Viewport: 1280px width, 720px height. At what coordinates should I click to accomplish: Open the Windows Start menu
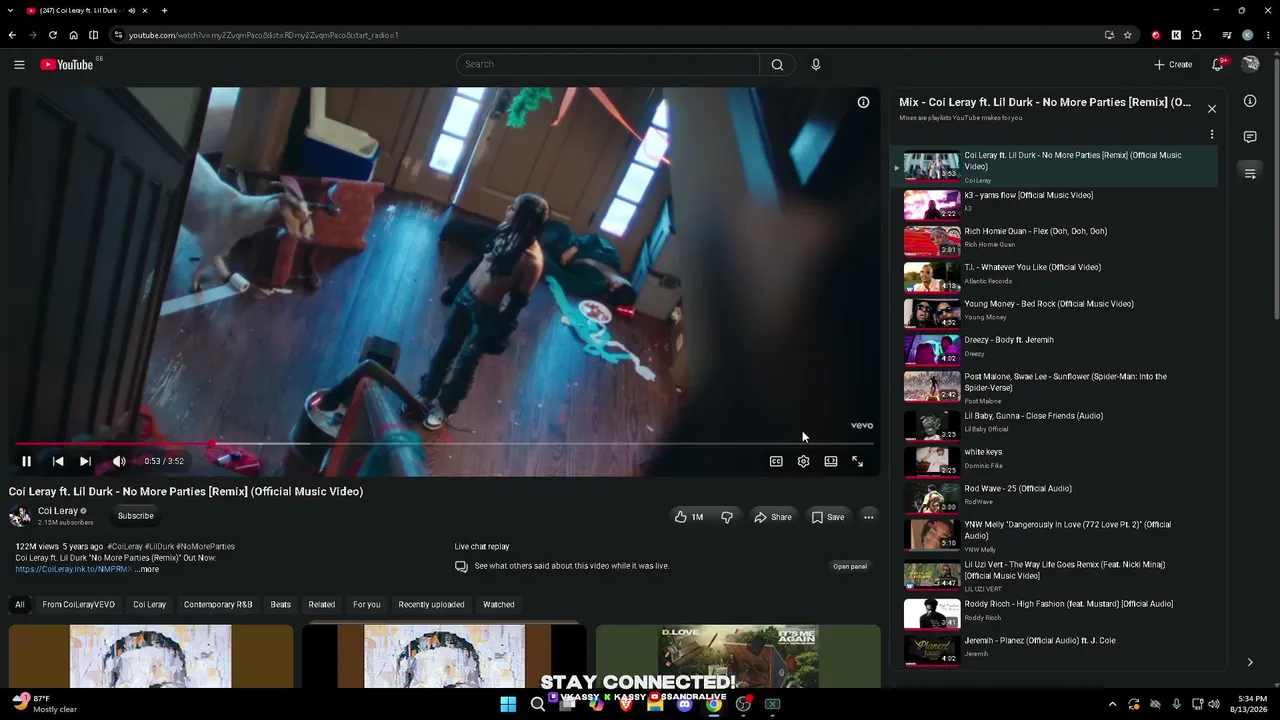click(508, 704)
